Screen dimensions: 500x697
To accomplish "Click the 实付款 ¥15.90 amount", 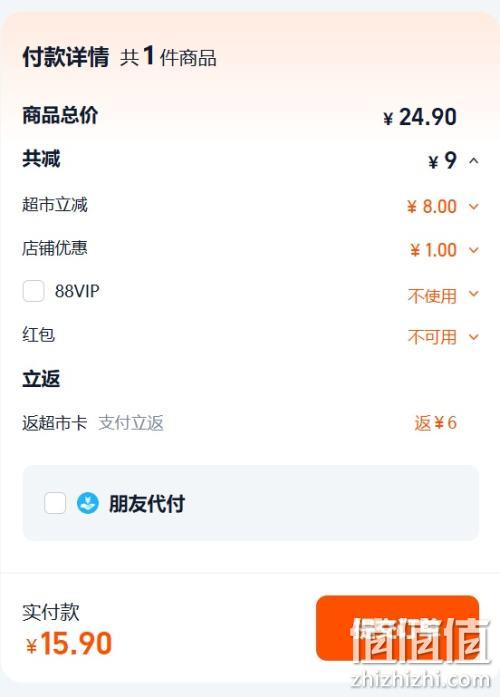I will 68,643.
